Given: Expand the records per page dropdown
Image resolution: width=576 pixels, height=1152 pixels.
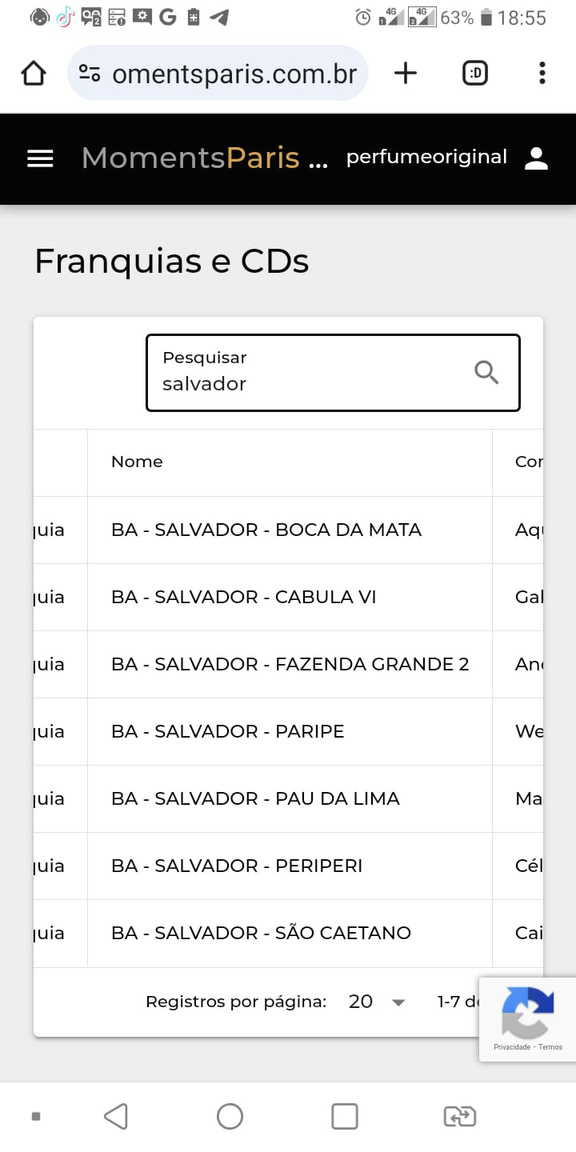Looking at the screenshot, I should [377, 1001].
